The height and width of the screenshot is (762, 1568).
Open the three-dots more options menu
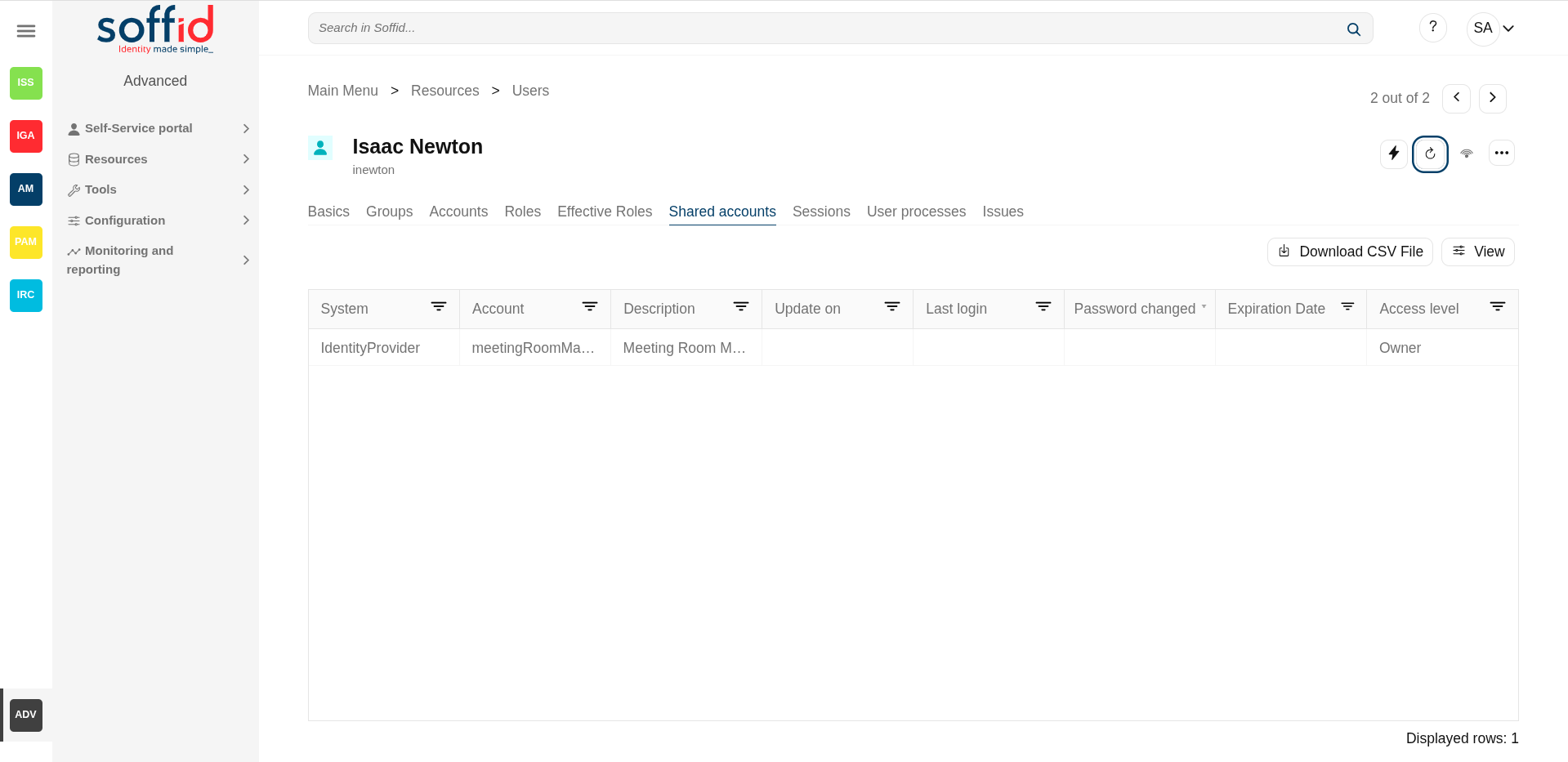[1502, 153]
